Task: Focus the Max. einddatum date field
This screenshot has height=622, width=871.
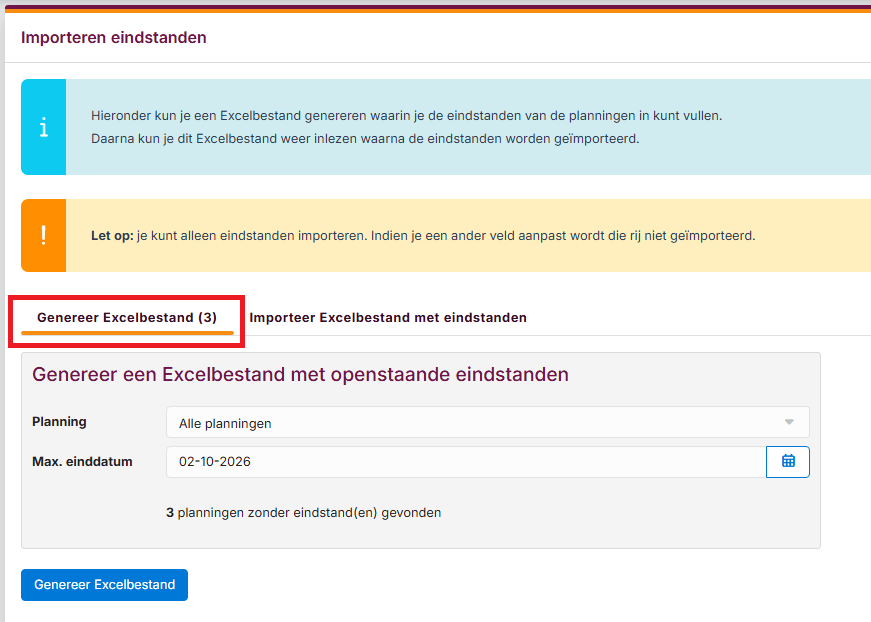Action: [466, 462]
